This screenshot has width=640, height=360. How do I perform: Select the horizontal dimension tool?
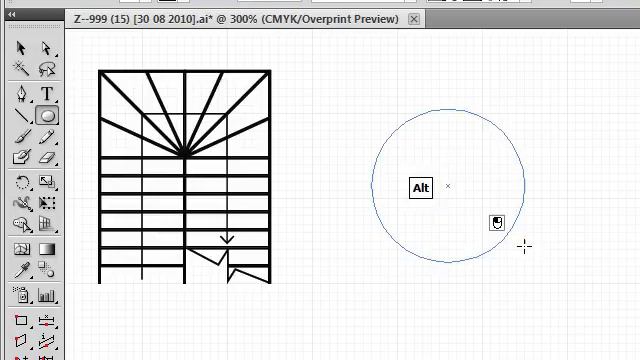[47, 320]
